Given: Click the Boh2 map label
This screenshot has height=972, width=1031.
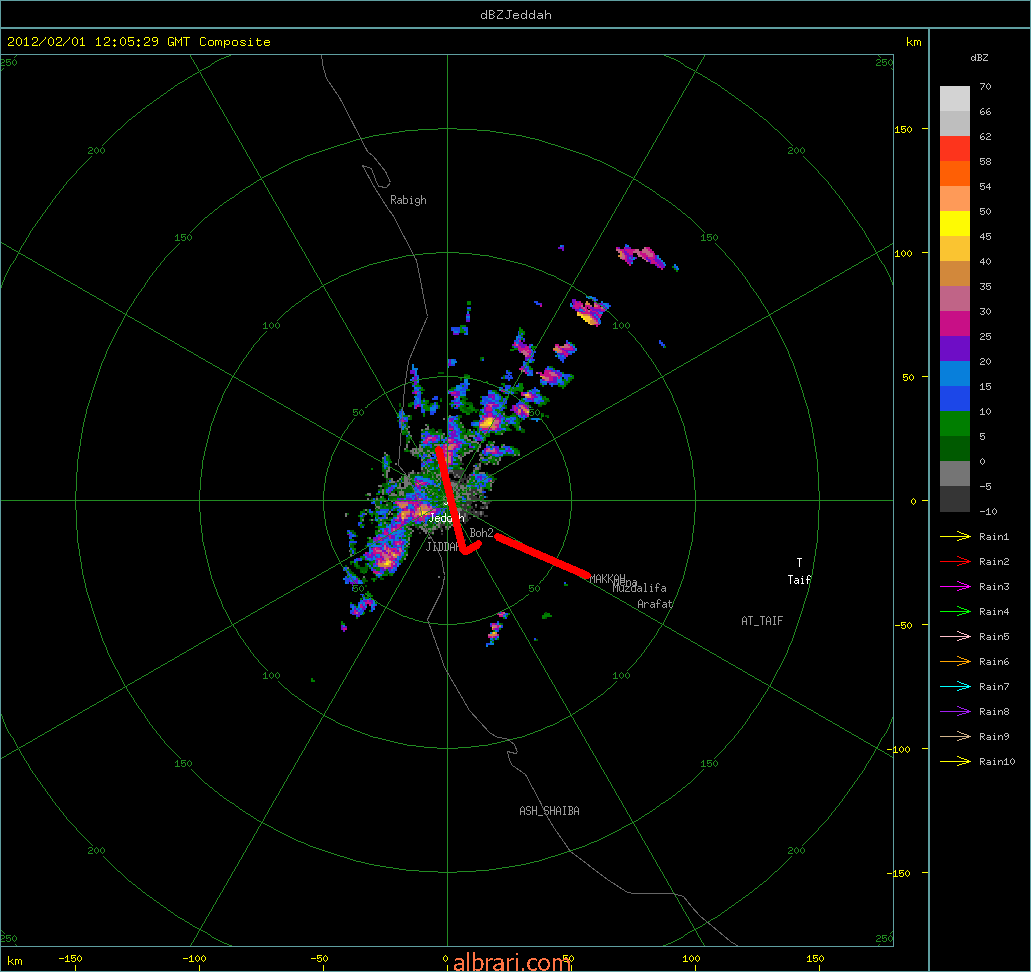Looking at the screenshot, I should 481,533.
